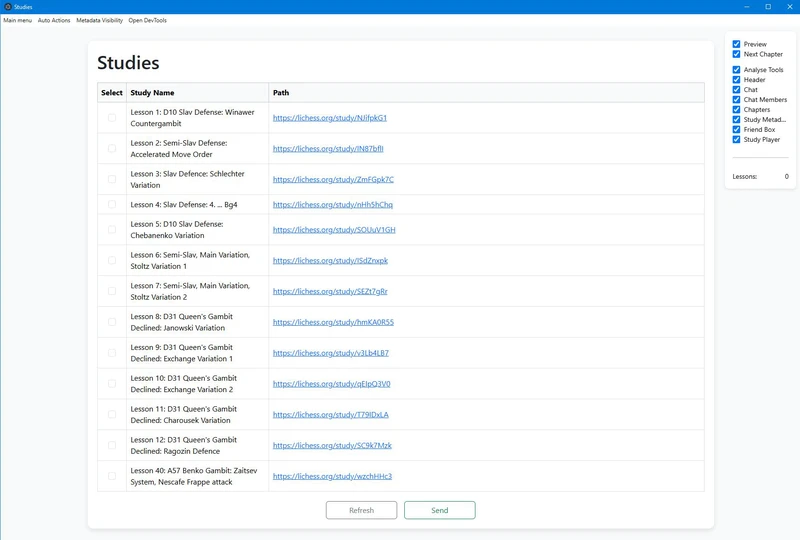
Task: Open link for Lesson 5 Chebanenko Variation
Action: 334,230
